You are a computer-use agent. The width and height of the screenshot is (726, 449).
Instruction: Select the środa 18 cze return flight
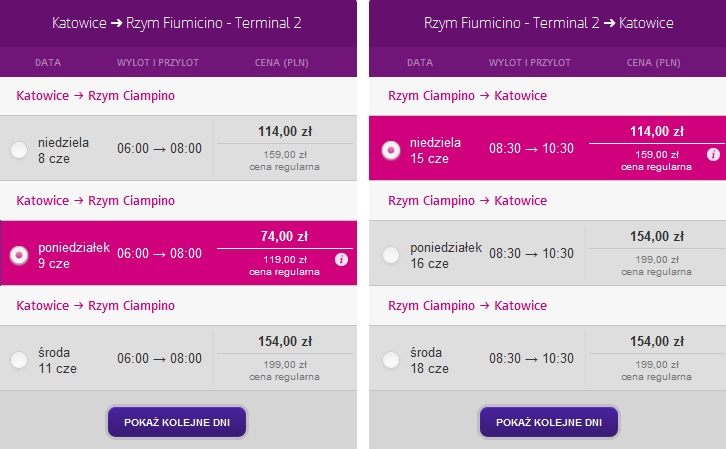391,360
